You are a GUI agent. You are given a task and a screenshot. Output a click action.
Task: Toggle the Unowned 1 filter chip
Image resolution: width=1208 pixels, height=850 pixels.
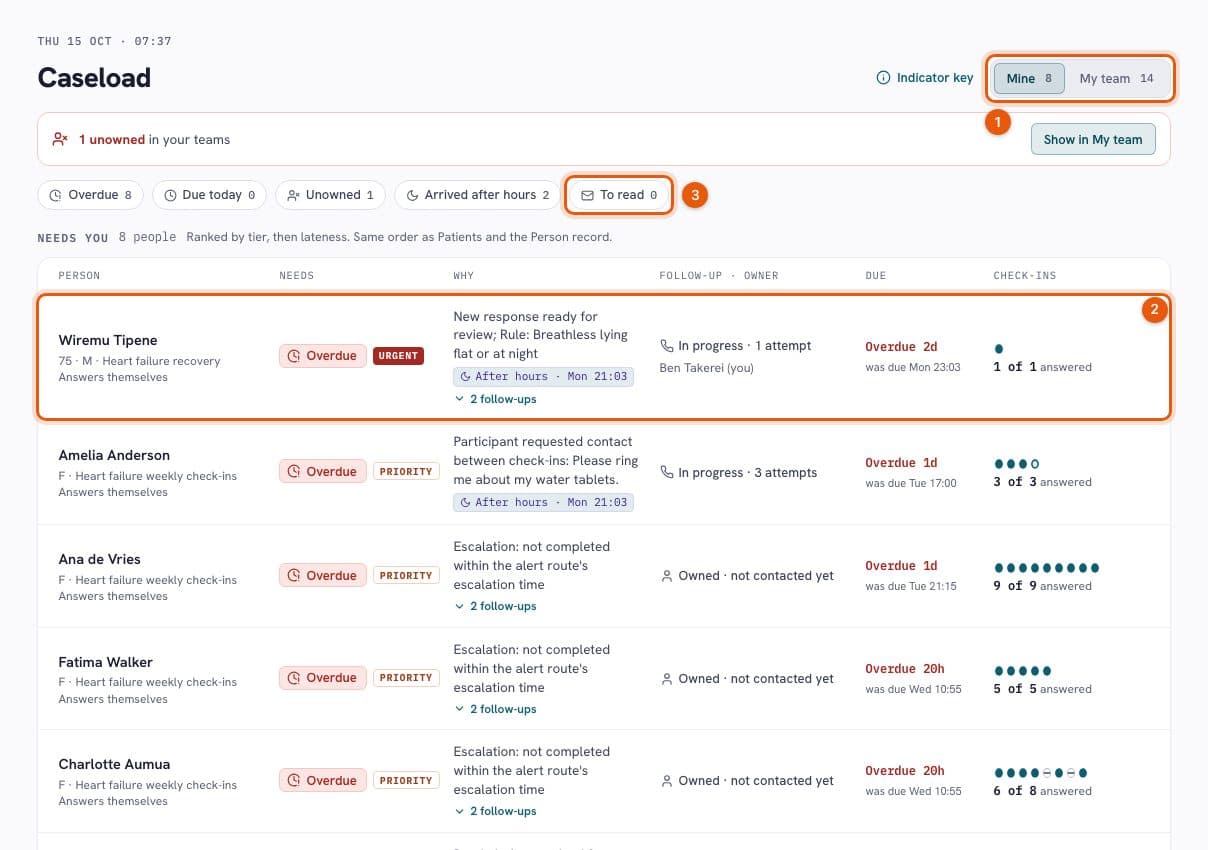330,195
